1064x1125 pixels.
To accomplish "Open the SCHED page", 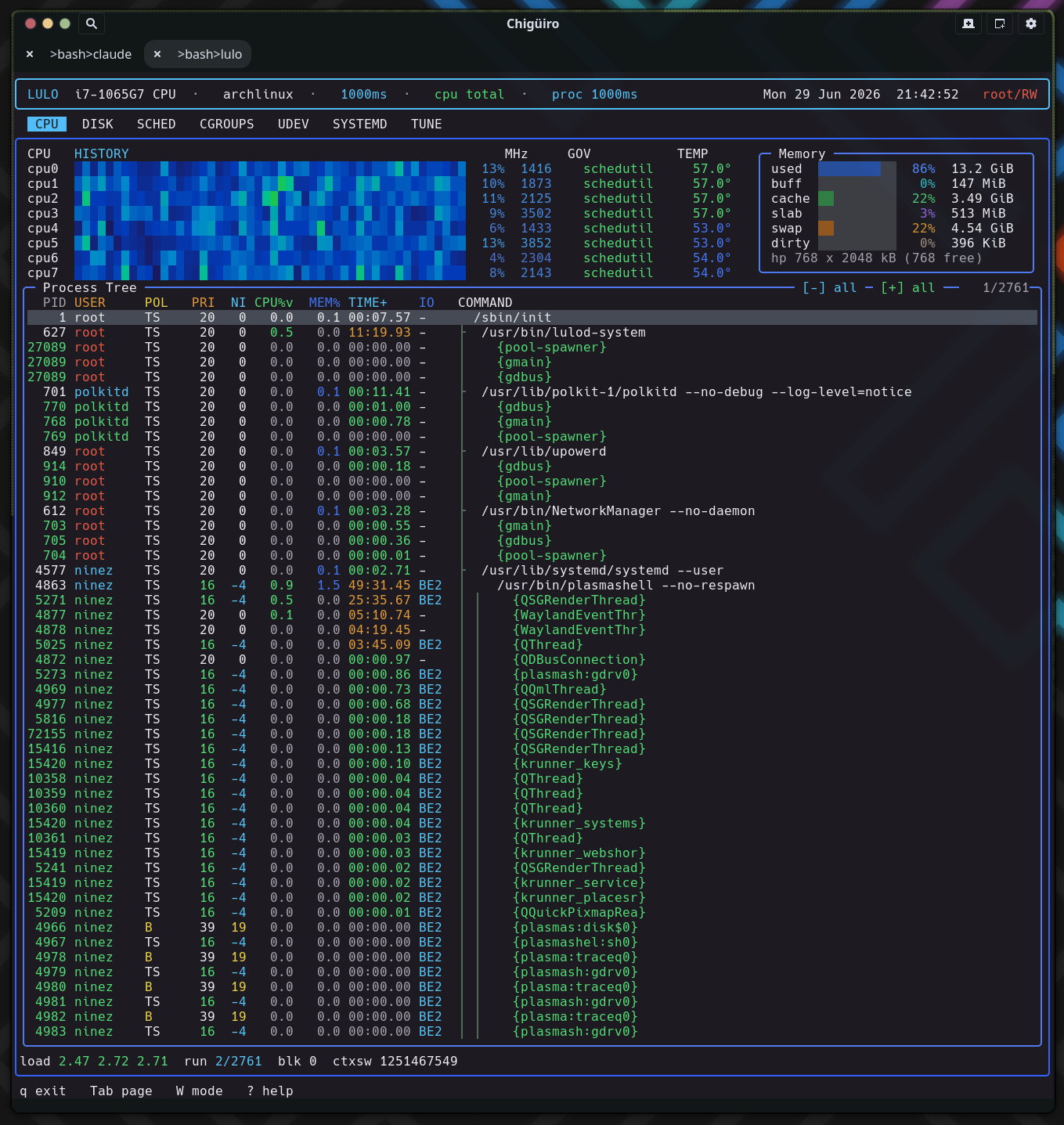I will click(157, 124).
